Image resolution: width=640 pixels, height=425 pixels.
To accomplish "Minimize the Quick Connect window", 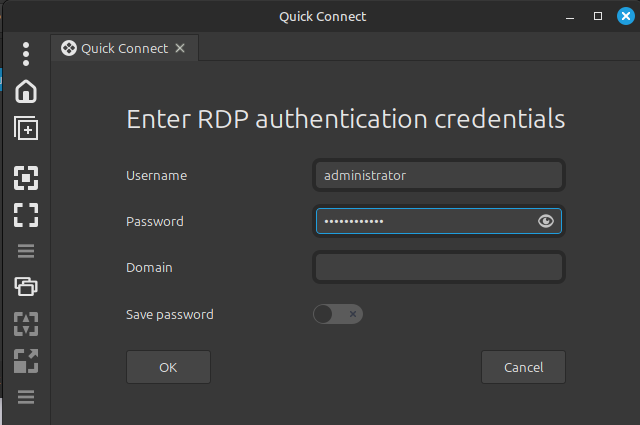I will tap(570, 17).
